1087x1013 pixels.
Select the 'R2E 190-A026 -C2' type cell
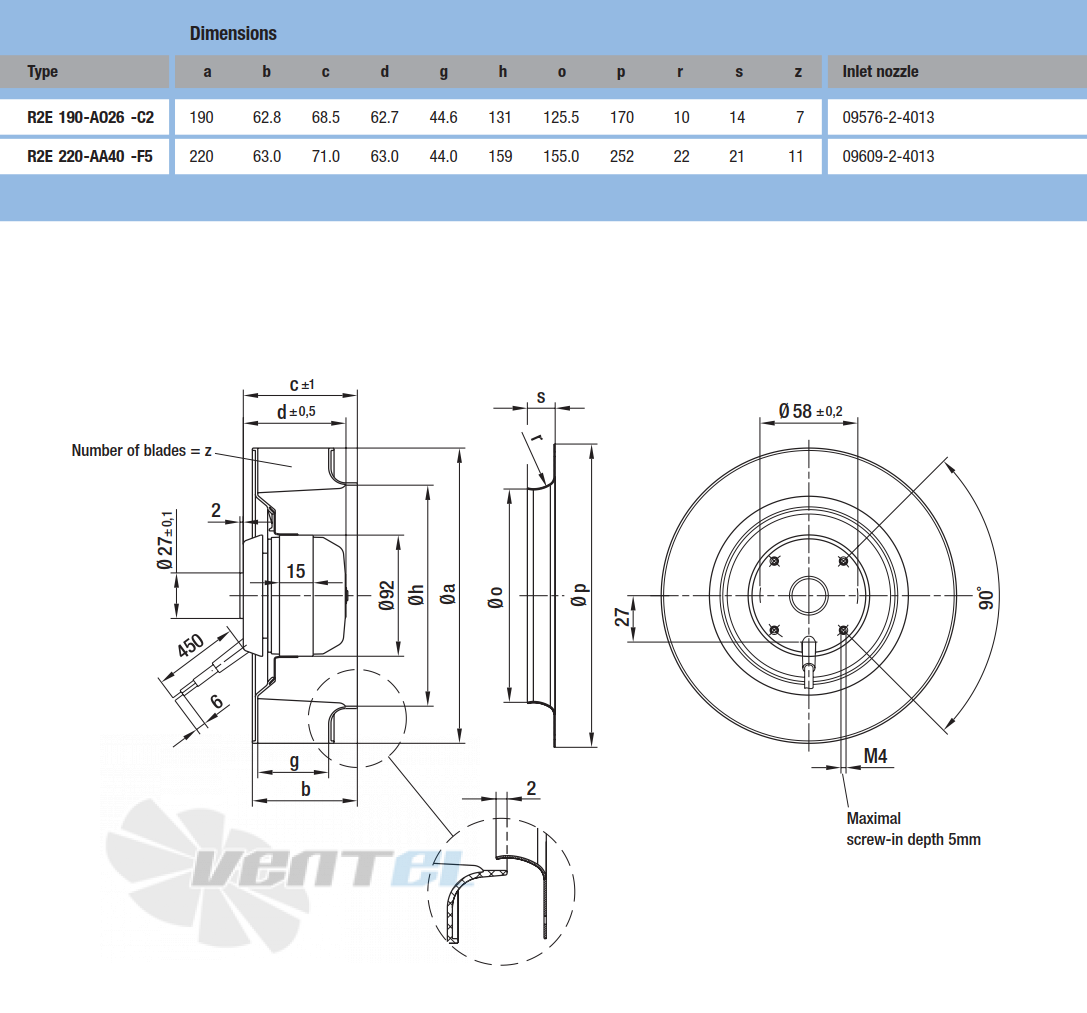91,117
